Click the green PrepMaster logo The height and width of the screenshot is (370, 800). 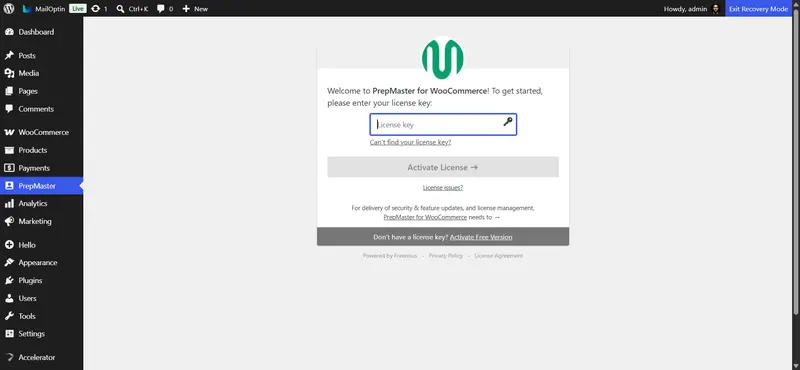coord(443,58)
